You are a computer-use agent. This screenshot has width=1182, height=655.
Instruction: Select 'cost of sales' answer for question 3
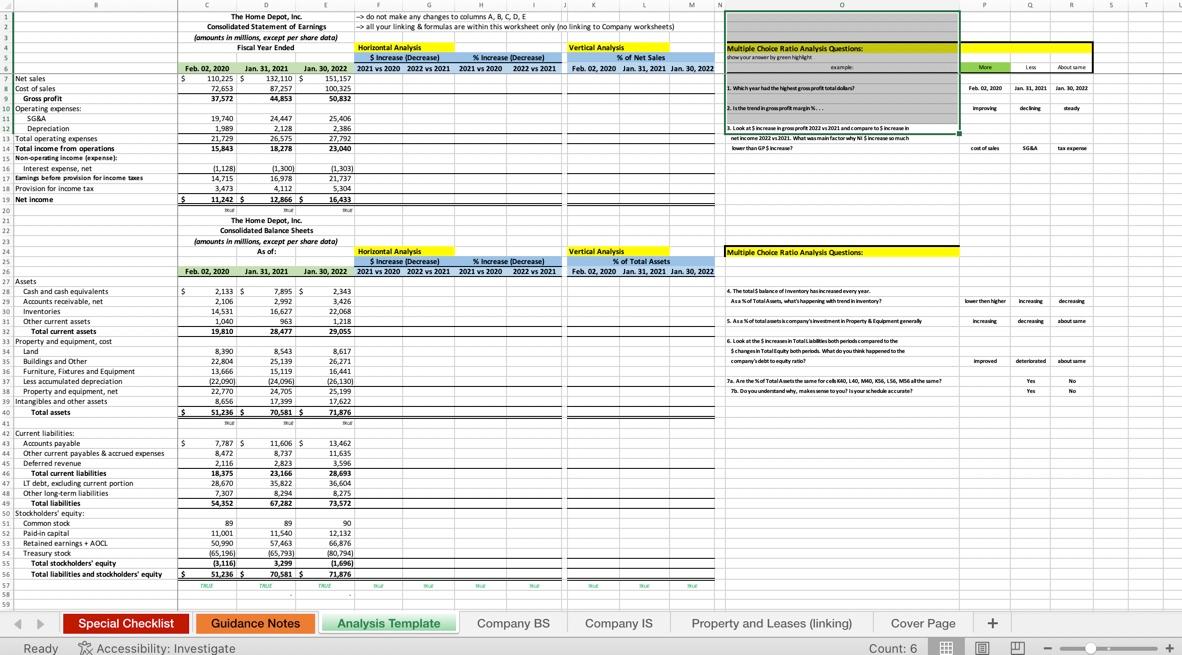pos(984,148)
